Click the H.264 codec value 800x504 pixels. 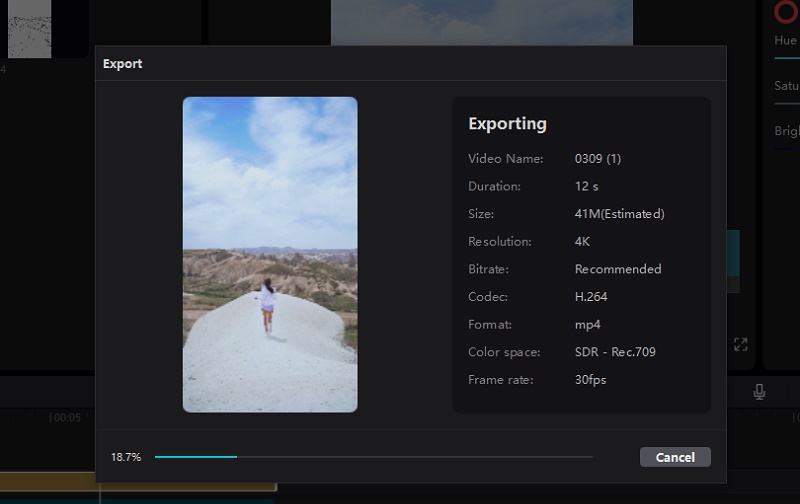(x=591, y=296)
